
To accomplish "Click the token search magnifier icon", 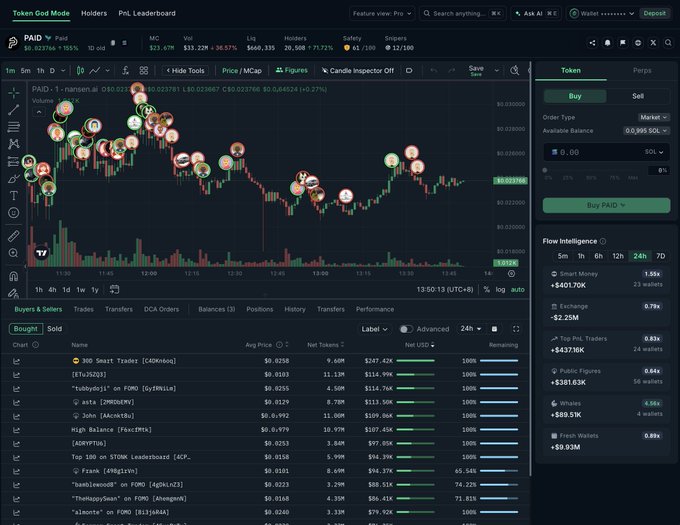I will pyautogui.click(x=668, y=42).
